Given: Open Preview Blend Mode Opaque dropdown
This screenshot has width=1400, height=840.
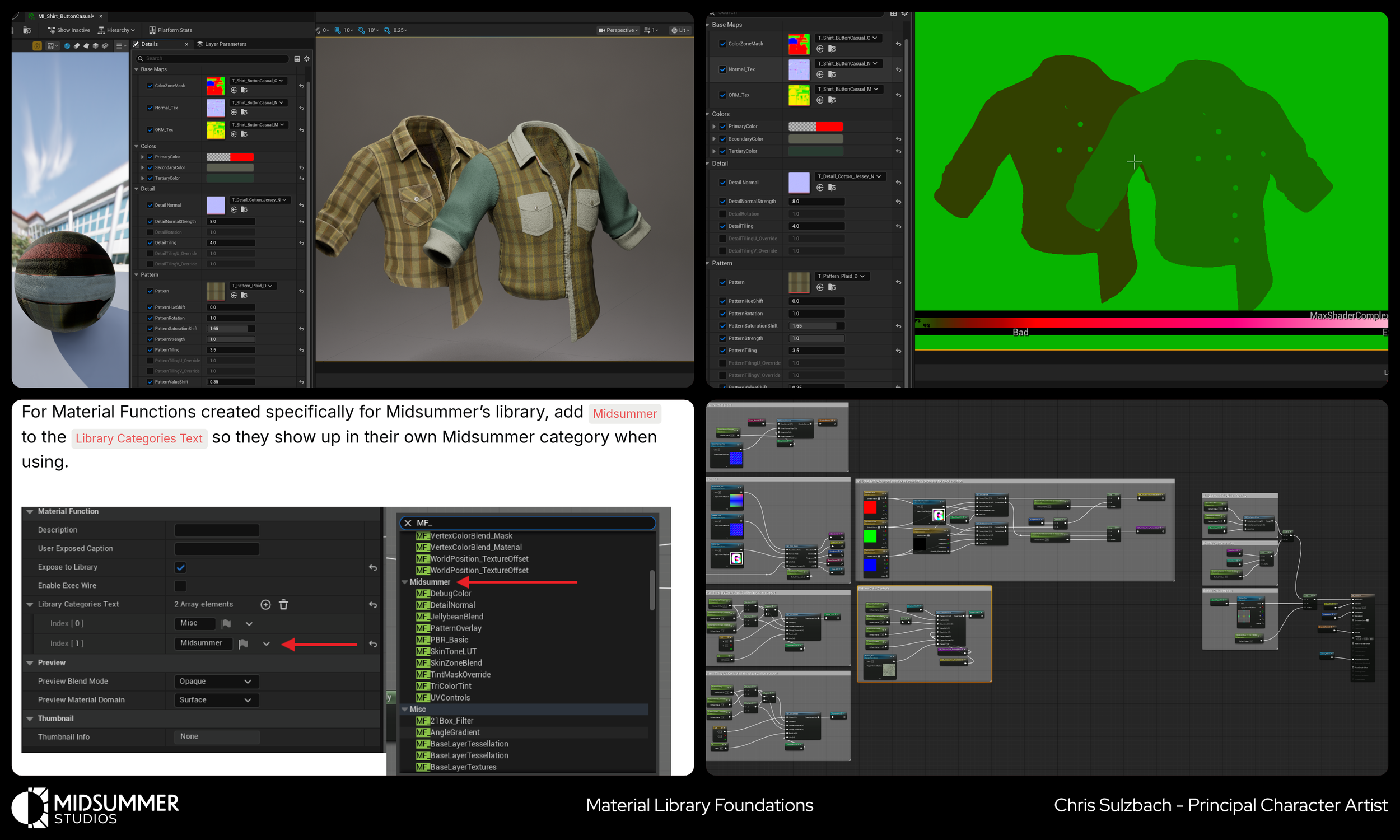Looking at the screenshot, I should pos(216,682).
